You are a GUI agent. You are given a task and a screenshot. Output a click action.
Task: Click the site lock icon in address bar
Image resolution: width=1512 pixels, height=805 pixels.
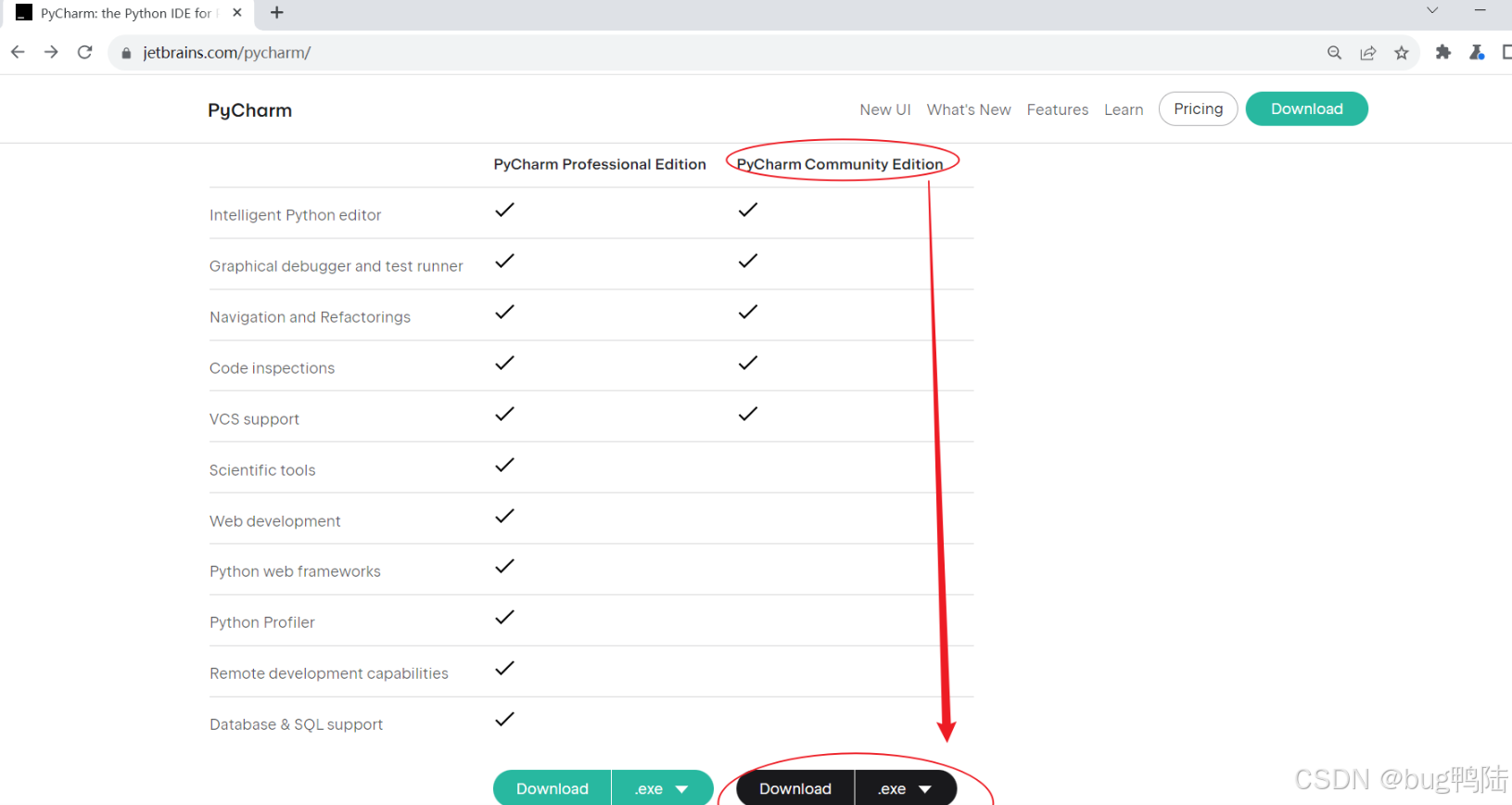(126, 53)
